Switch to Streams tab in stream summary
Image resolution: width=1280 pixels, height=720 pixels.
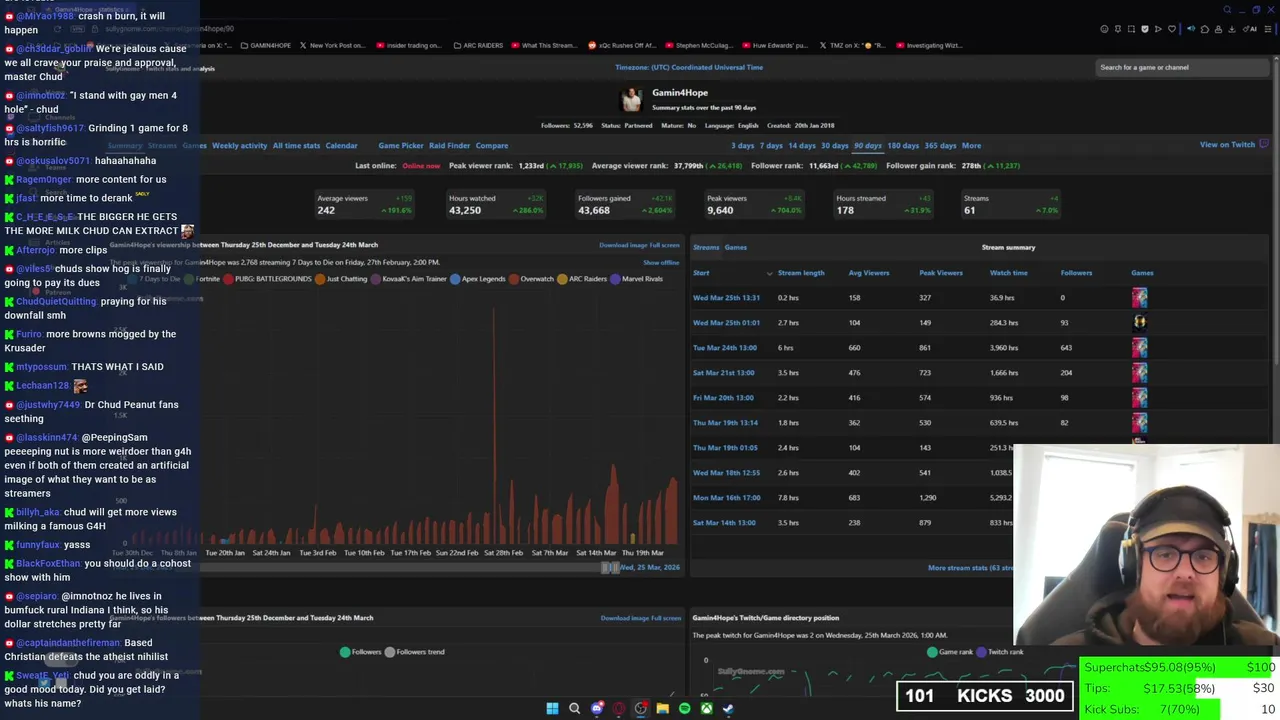[706, 247]
